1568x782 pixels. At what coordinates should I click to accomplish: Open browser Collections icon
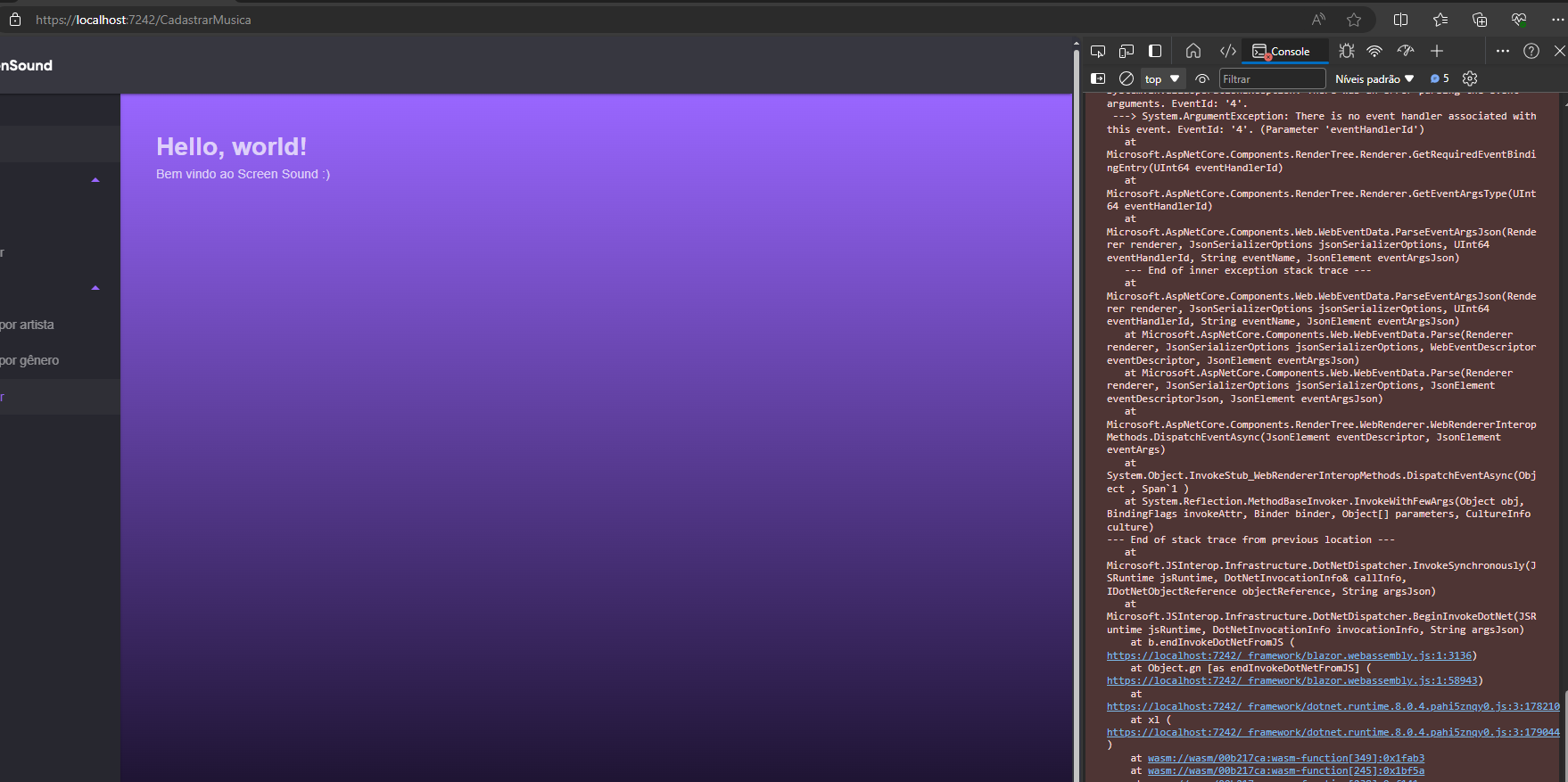click(x=1480, y=20)
